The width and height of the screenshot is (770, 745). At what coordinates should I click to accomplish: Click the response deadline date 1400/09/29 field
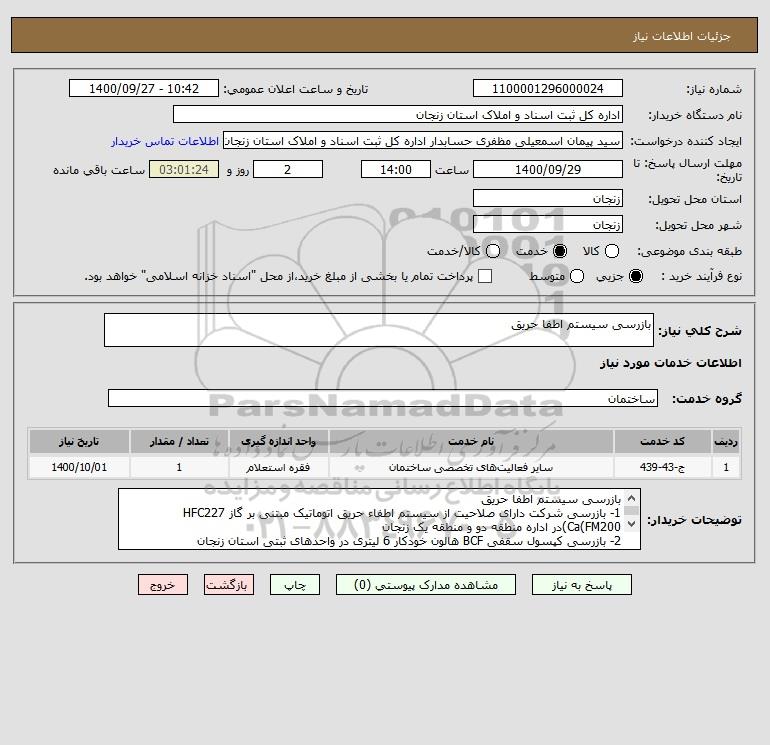tap(548, 169)
